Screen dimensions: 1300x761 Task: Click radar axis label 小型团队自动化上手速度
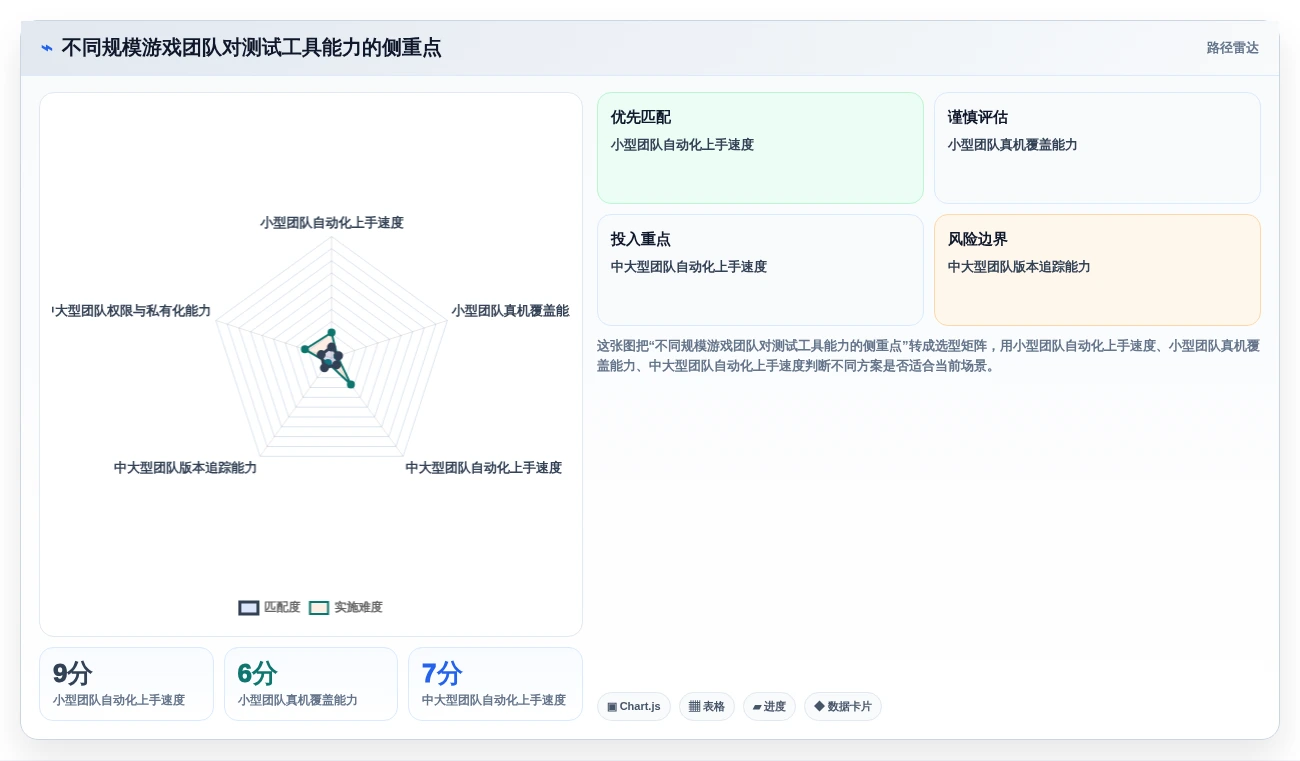tap(332, 222)
